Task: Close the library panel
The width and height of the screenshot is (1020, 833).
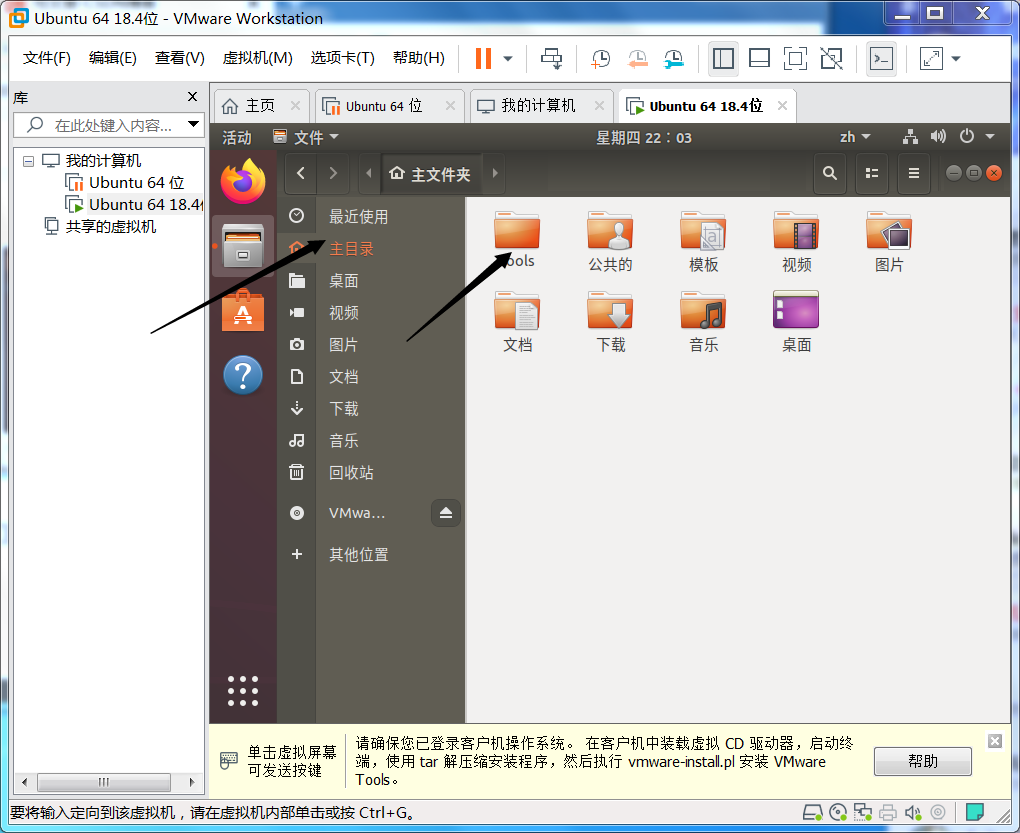Action: [193, 97]
